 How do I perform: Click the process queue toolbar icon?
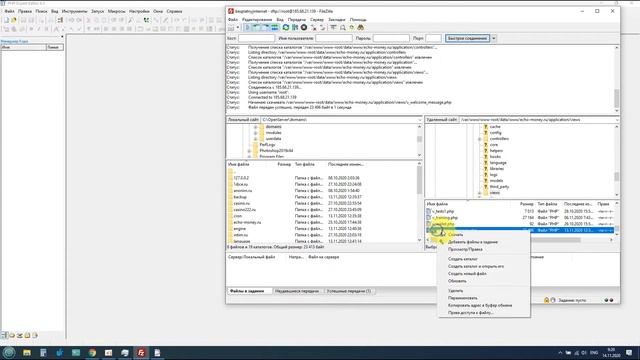[x=295, y=28]
